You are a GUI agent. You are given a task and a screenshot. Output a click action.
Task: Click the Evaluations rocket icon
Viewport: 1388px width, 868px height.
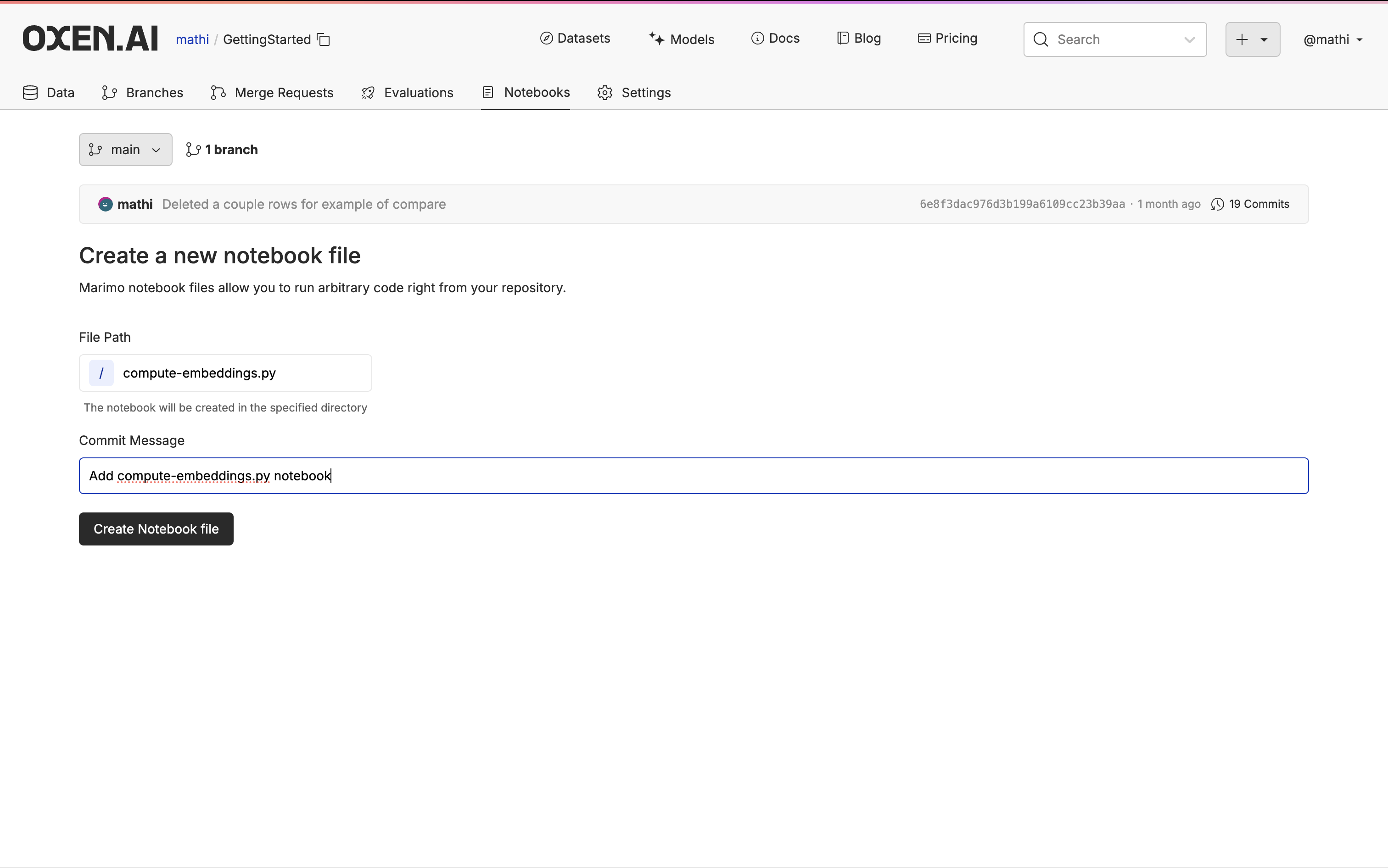[x=368, y=93]
